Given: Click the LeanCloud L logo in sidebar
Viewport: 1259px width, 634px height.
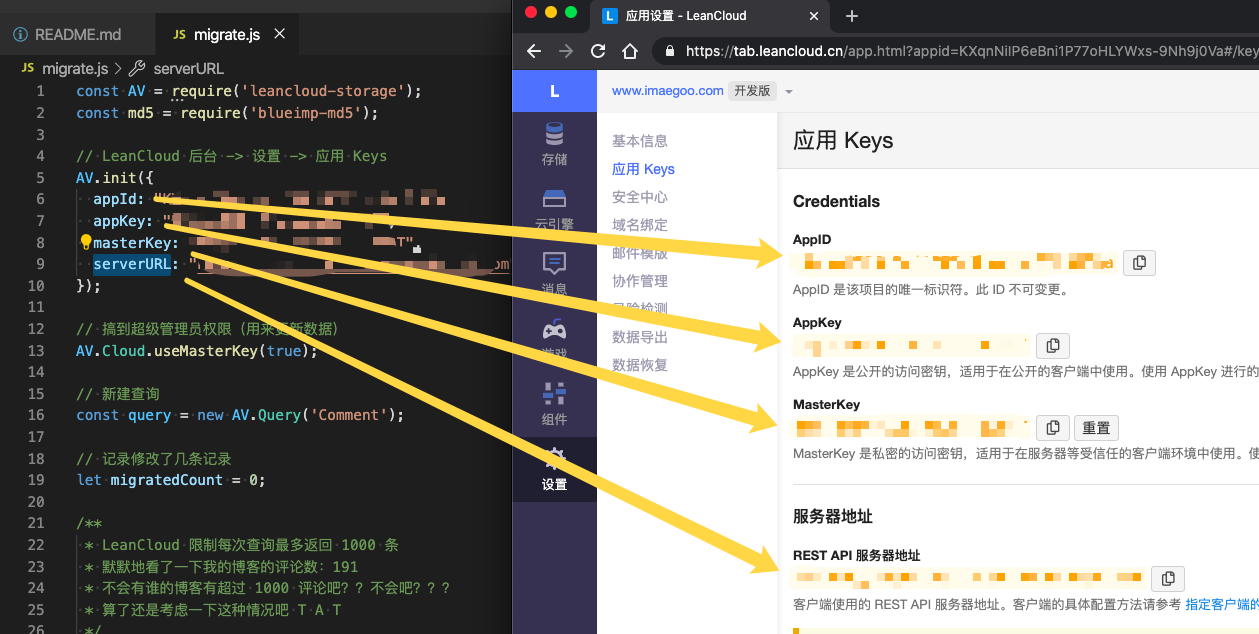Looking at the screenshot, I should click(x=554, y=91).
